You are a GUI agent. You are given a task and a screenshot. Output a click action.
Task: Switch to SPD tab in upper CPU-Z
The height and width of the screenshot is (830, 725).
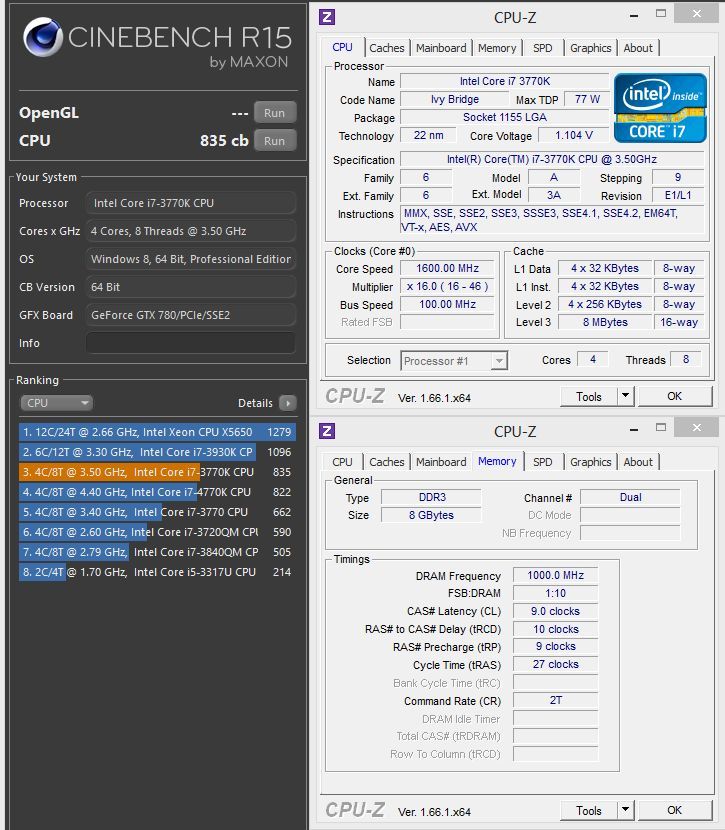542,48
